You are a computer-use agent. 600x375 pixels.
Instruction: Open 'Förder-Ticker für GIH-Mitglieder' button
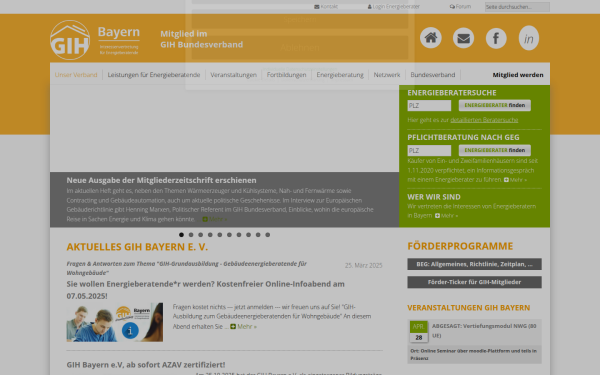(474, 282)
